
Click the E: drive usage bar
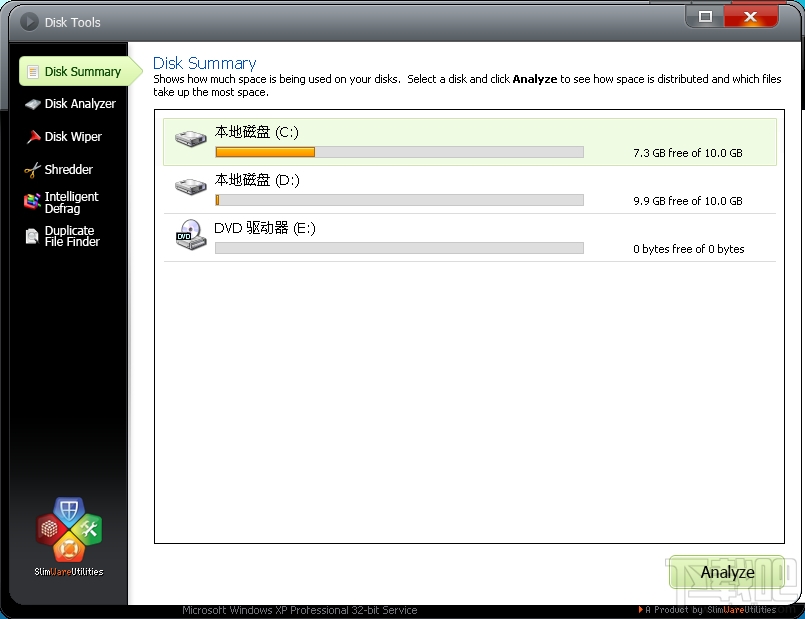[x=399, y=248]
